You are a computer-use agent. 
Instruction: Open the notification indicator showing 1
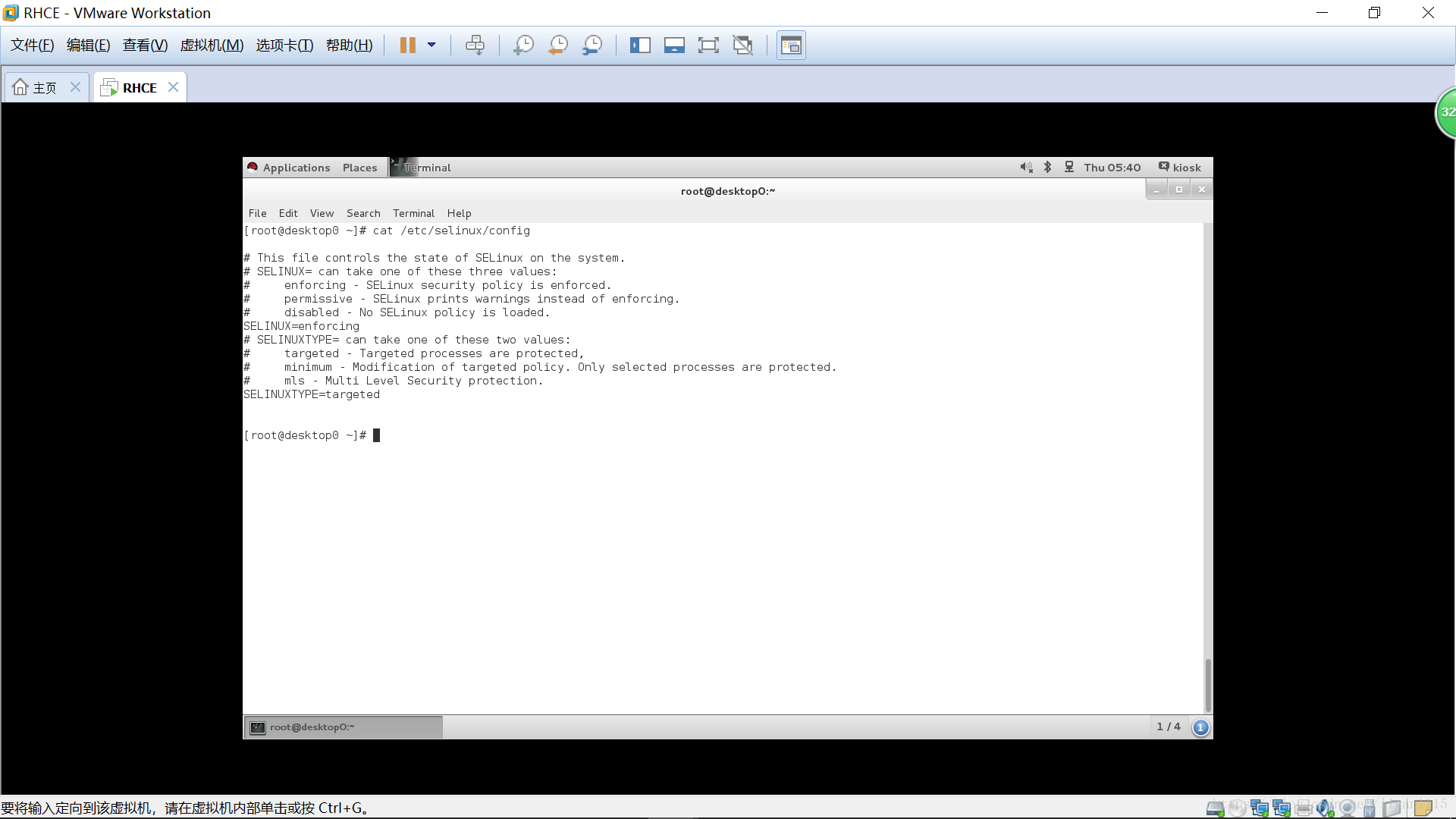click(1200, 727)
